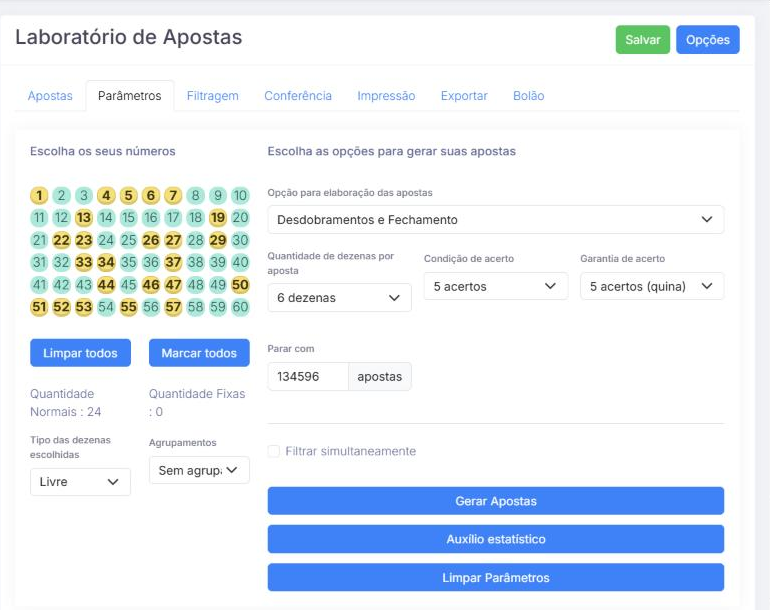The width and height of the screenshot is (770, 610).
Task: Toggle Filtrar simultaneamente checkbox
Action: (x=274, y=451)
